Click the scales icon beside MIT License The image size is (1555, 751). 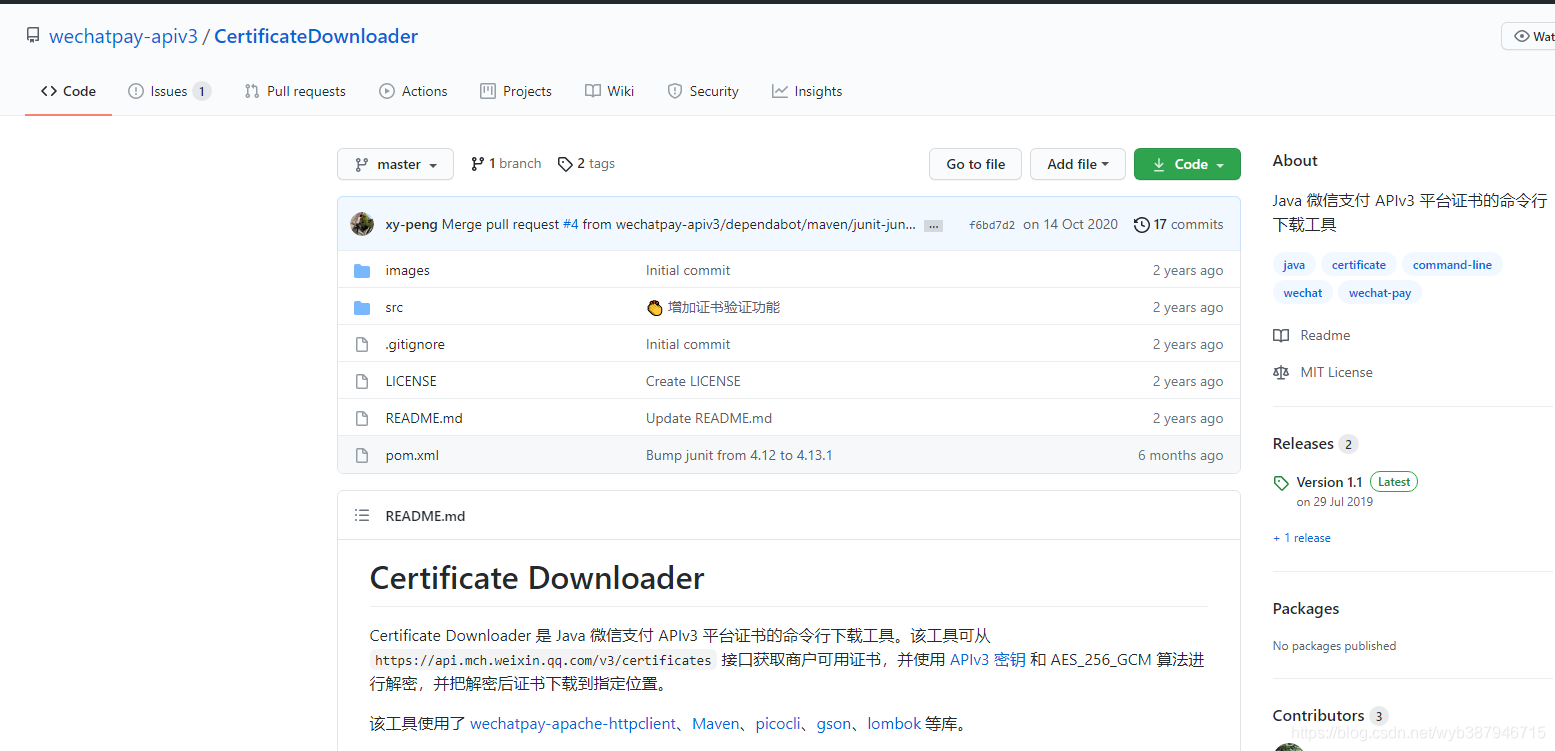[1281, 373]
